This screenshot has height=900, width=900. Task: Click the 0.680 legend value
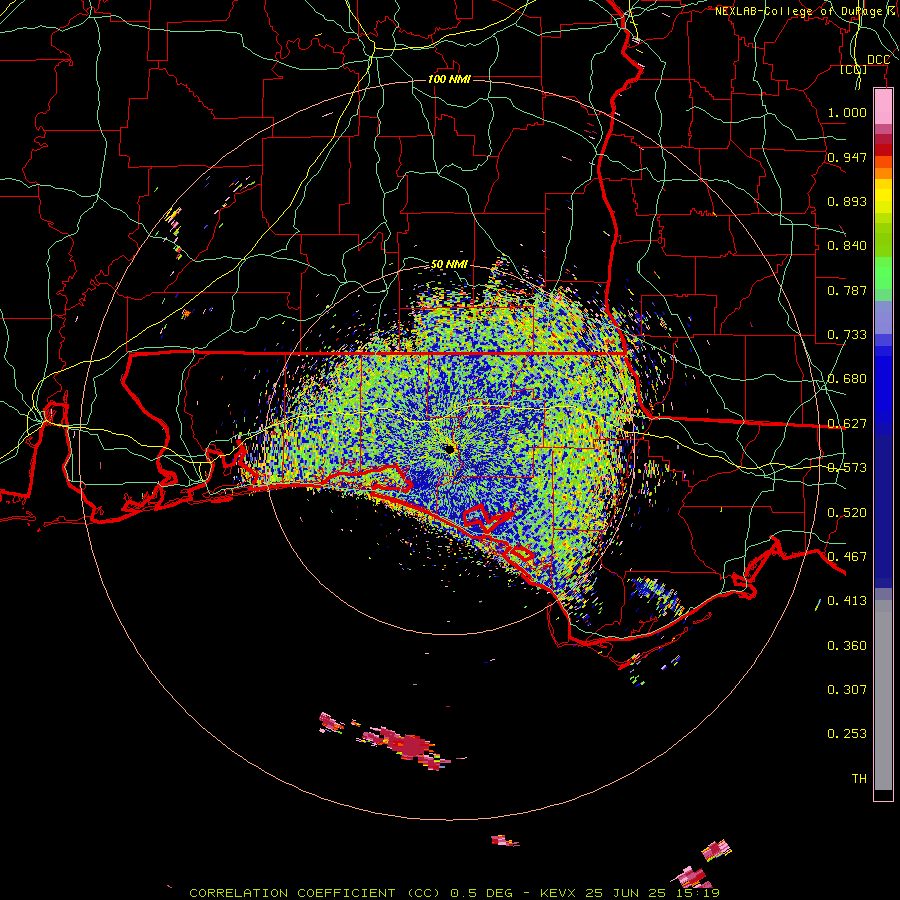tap(847, 379)
